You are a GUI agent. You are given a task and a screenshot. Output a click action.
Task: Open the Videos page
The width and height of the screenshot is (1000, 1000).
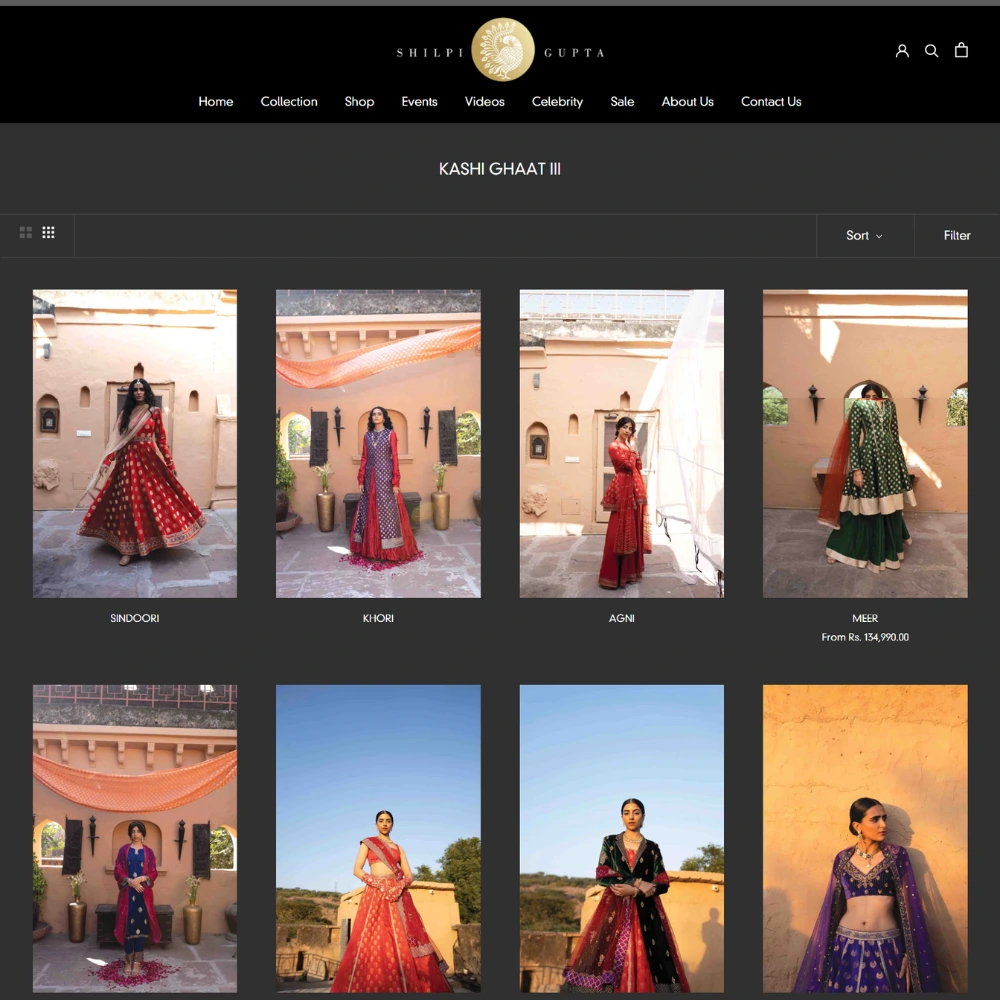485,101
